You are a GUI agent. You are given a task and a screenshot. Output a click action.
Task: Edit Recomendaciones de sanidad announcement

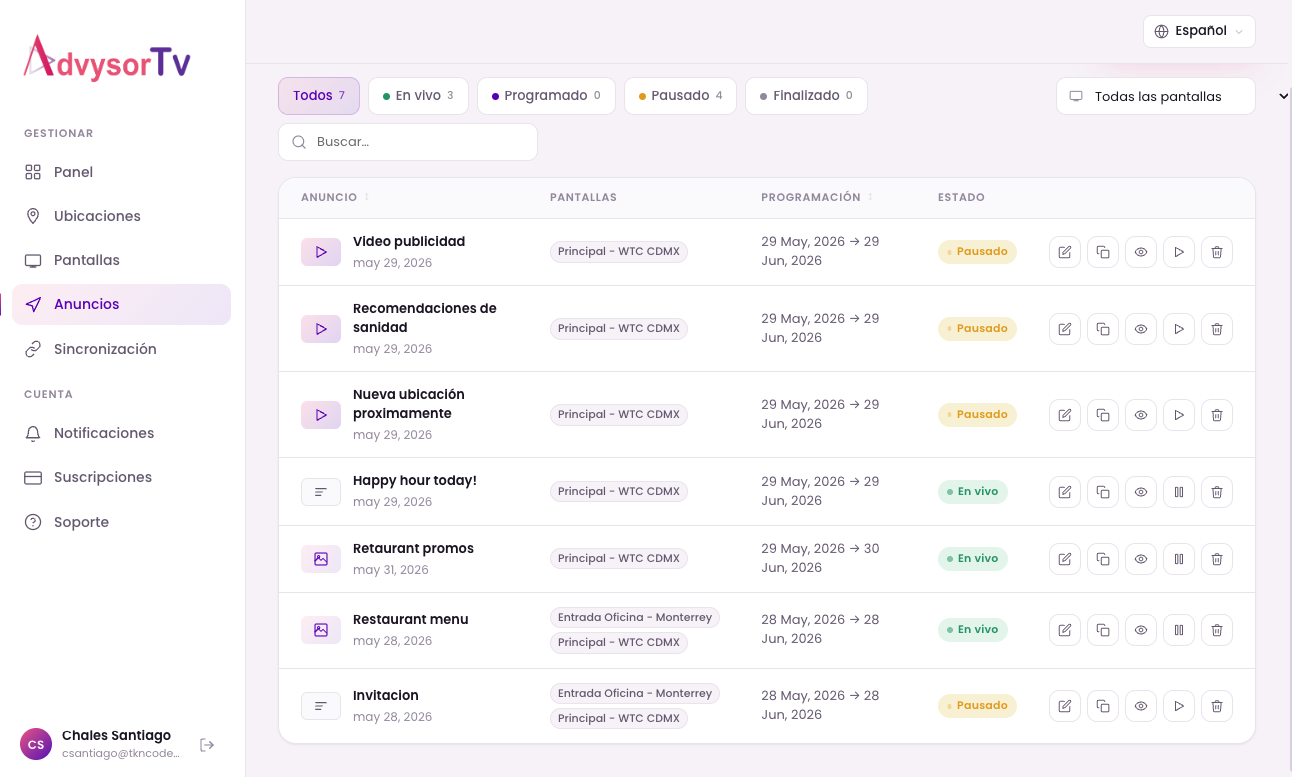[1065, 329]
